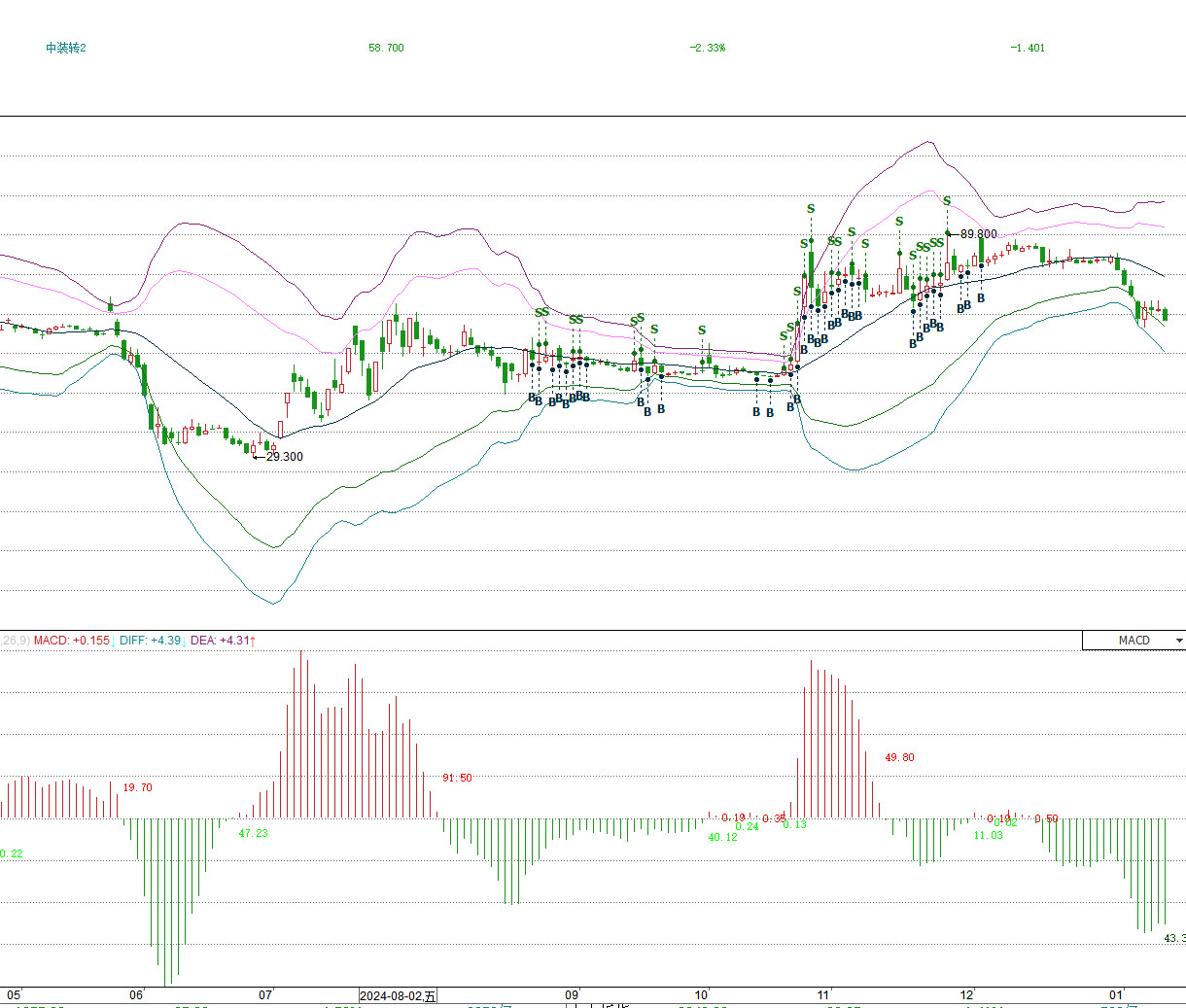Click the stock name 中装转2

65,48
